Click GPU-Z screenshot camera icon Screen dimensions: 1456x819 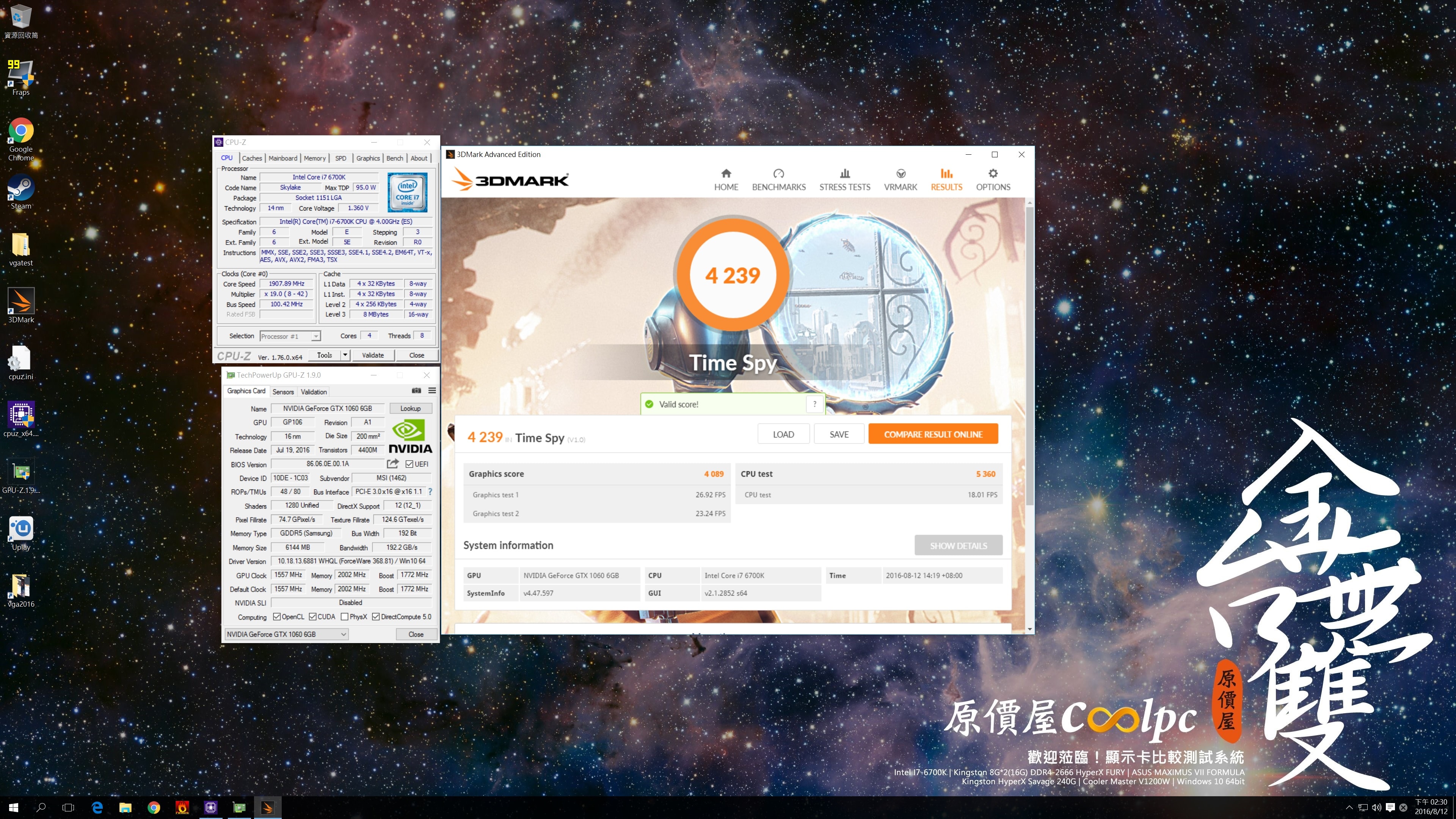pos(416,391)
